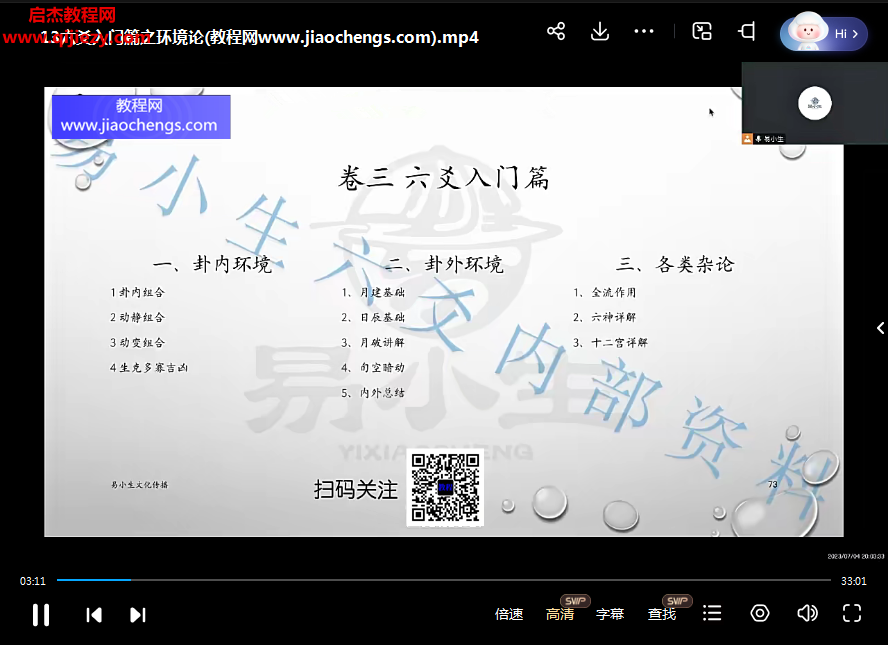Open the 字幕 subtitles option
Image resolution: width=888 pixels, height=645 pixels.
click(x=610, y=614)
